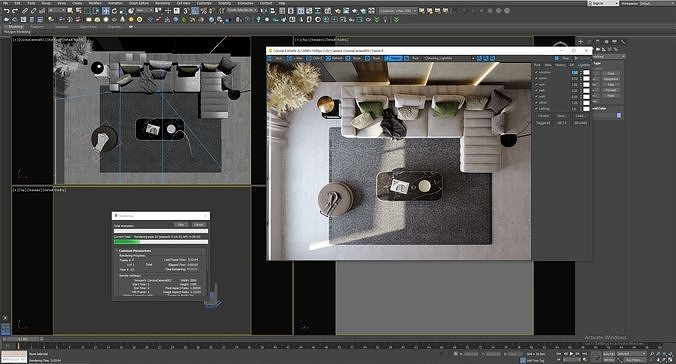The width and height of the screenshot is (676, 364).
Task: Select the Link tool icon
Action: [25, 10]
